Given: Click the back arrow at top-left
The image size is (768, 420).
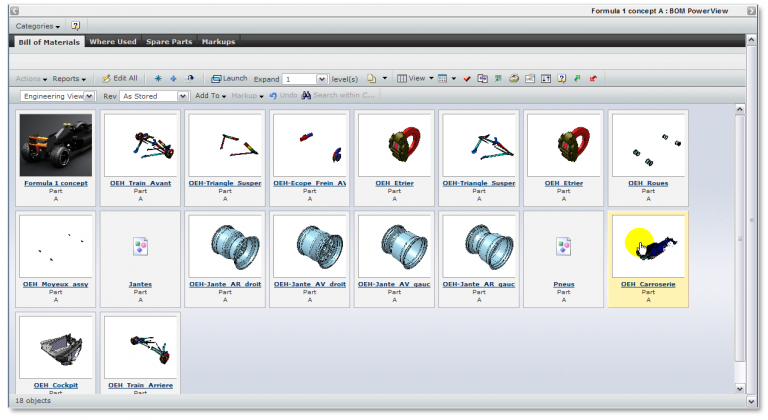Looking at the screenshot, I should coord(15,11).
